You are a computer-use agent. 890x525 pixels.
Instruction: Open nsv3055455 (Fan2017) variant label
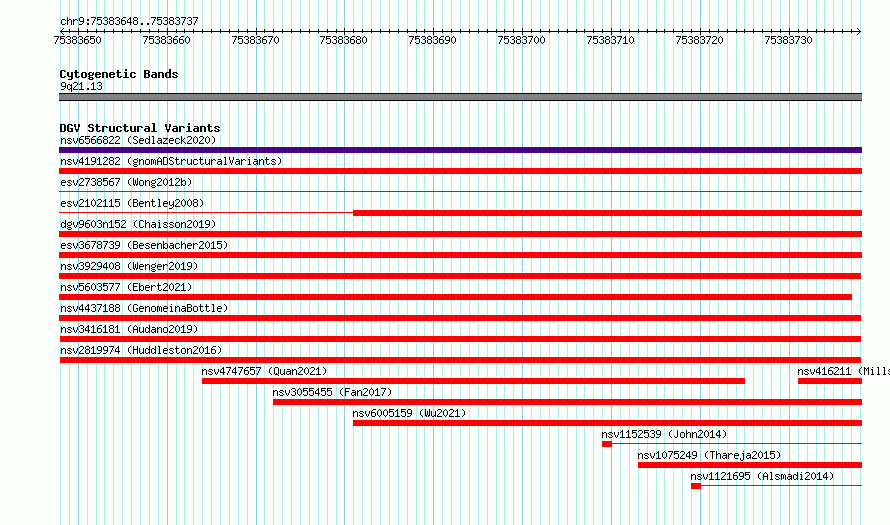pos(332,392)
